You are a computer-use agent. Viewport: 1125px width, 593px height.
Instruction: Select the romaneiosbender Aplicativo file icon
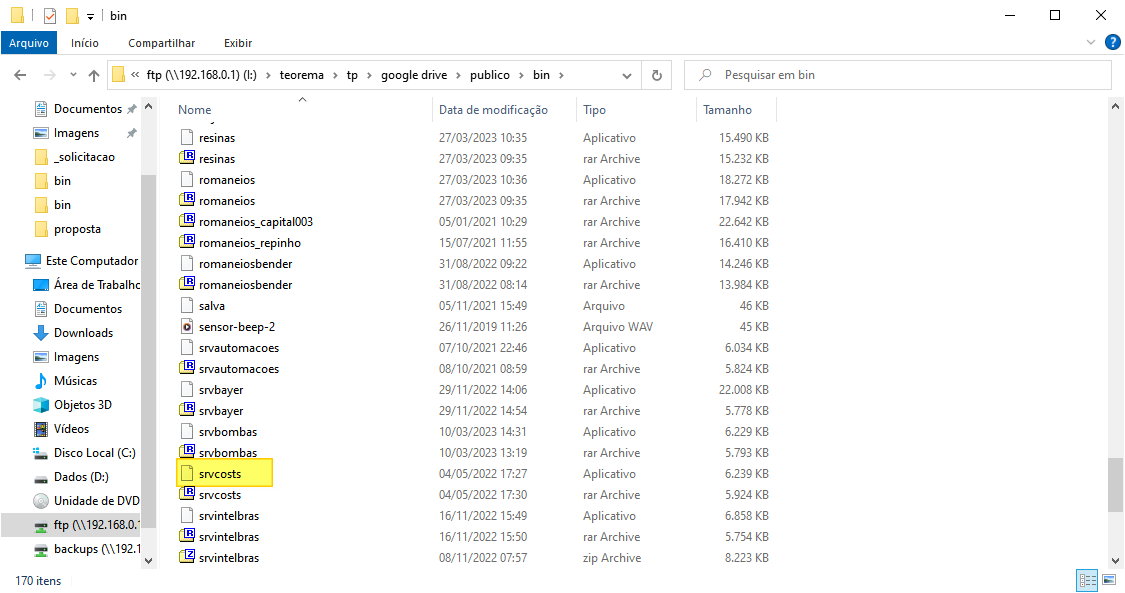point(187,264)
